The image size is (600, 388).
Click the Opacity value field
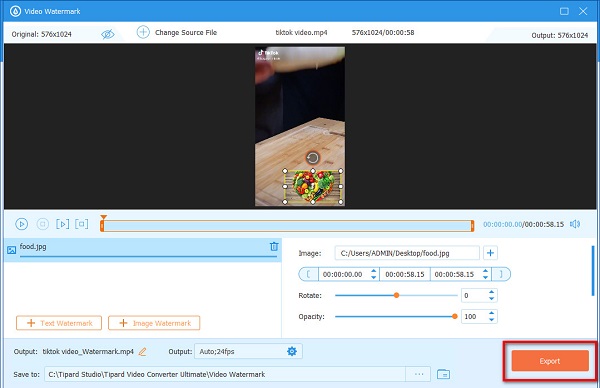[474, 316]
